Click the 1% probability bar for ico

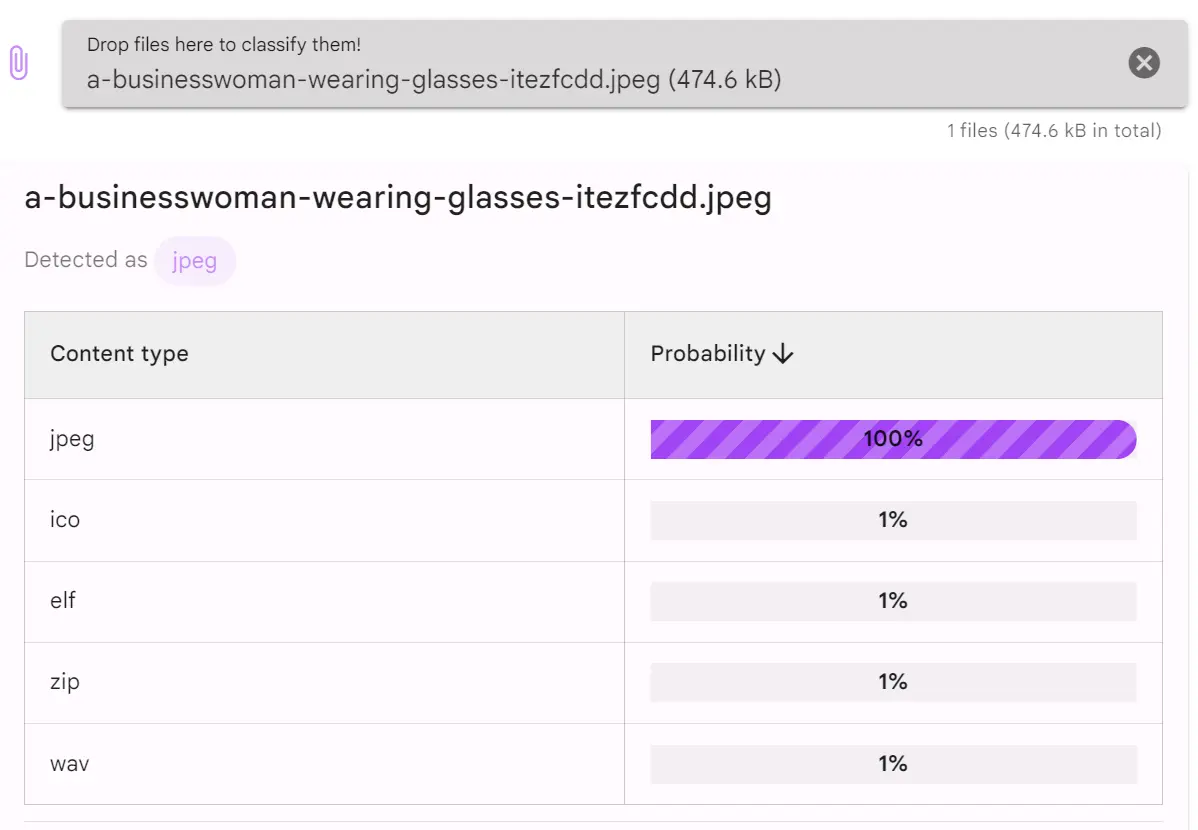(893, 520)
